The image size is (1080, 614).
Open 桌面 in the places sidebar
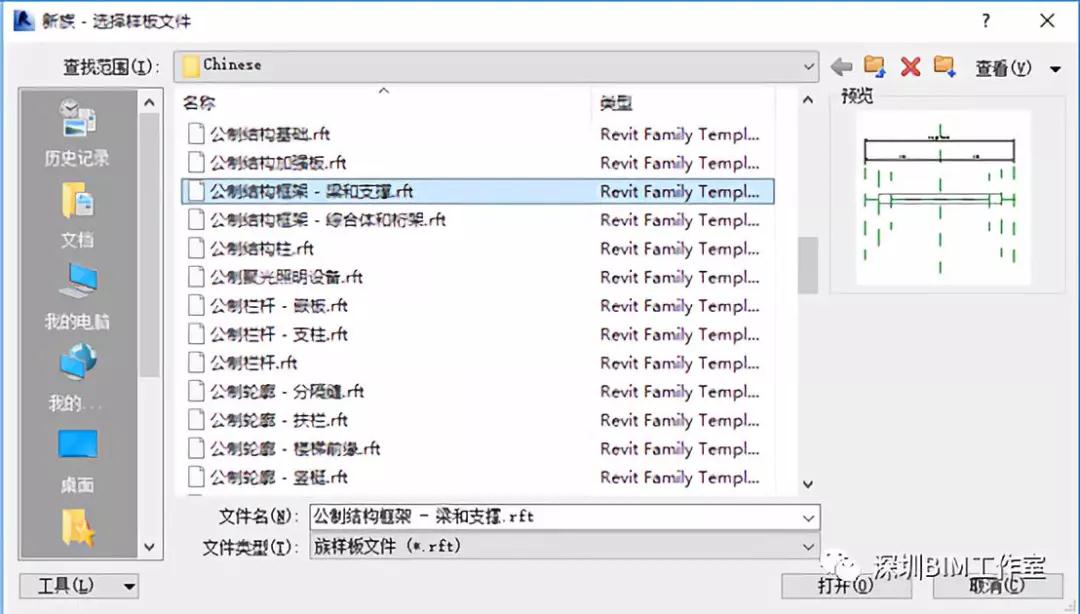77,460
